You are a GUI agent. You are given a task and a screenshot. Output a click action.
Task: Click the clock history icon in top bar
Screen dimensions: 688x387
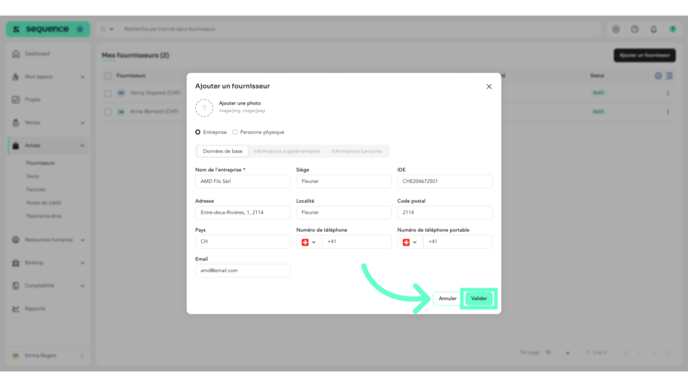pos(635,29)
